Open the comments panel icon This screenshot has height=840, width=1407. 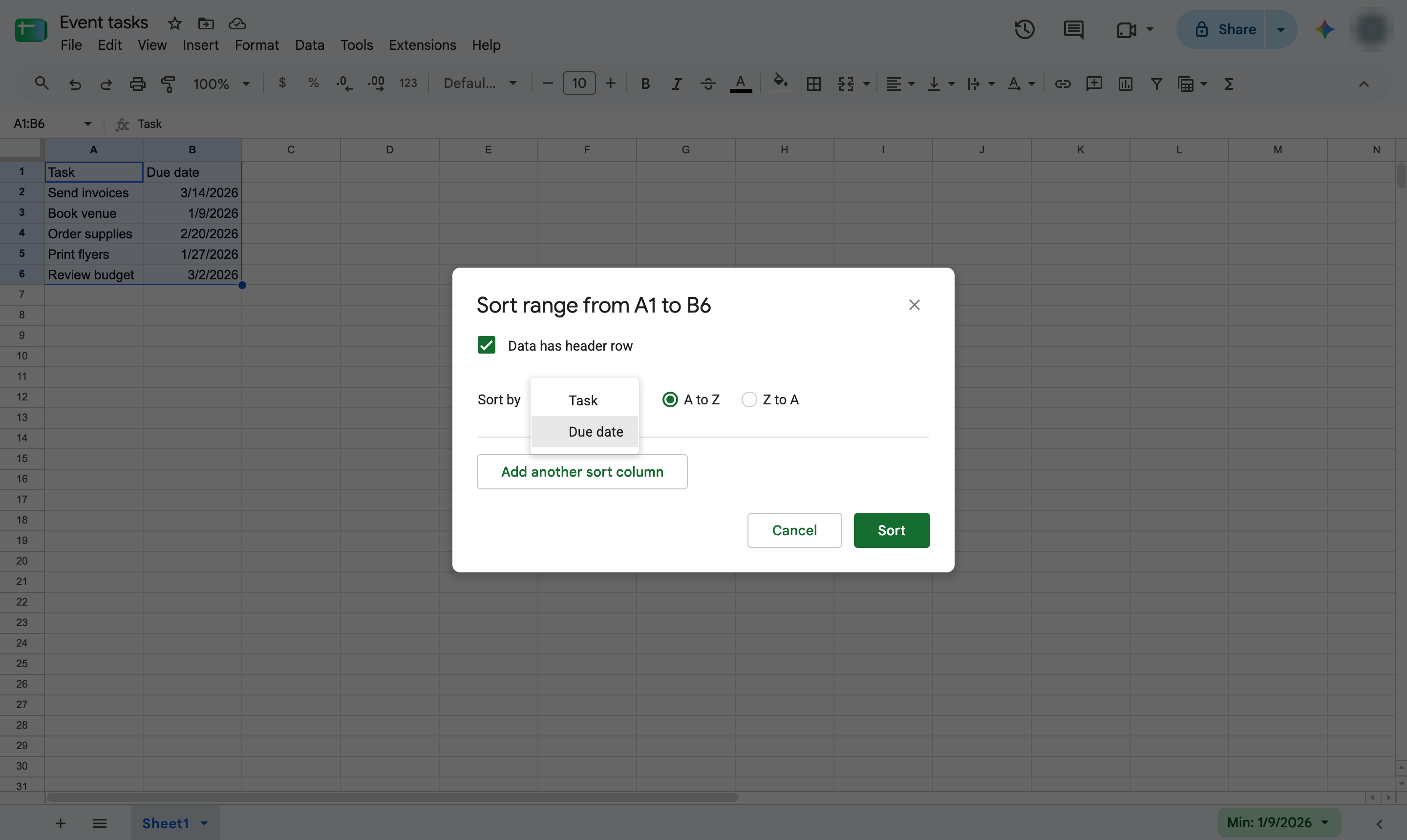pyautogui.click(x=1073, y=29)
